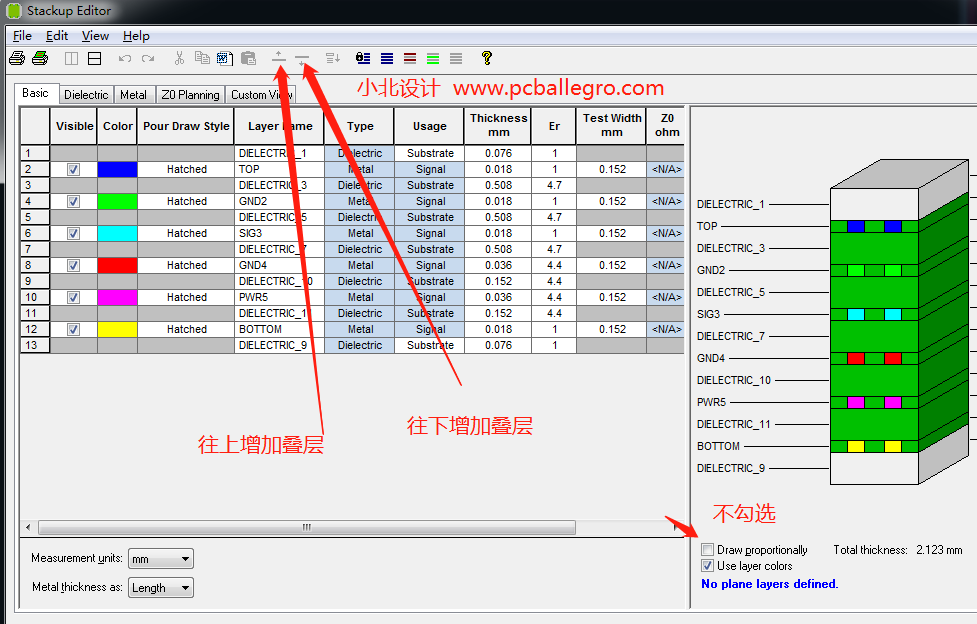Viewport: 977px width, 624px height.
Task: Click the Test Width mm column header
Action: [611, 126]
